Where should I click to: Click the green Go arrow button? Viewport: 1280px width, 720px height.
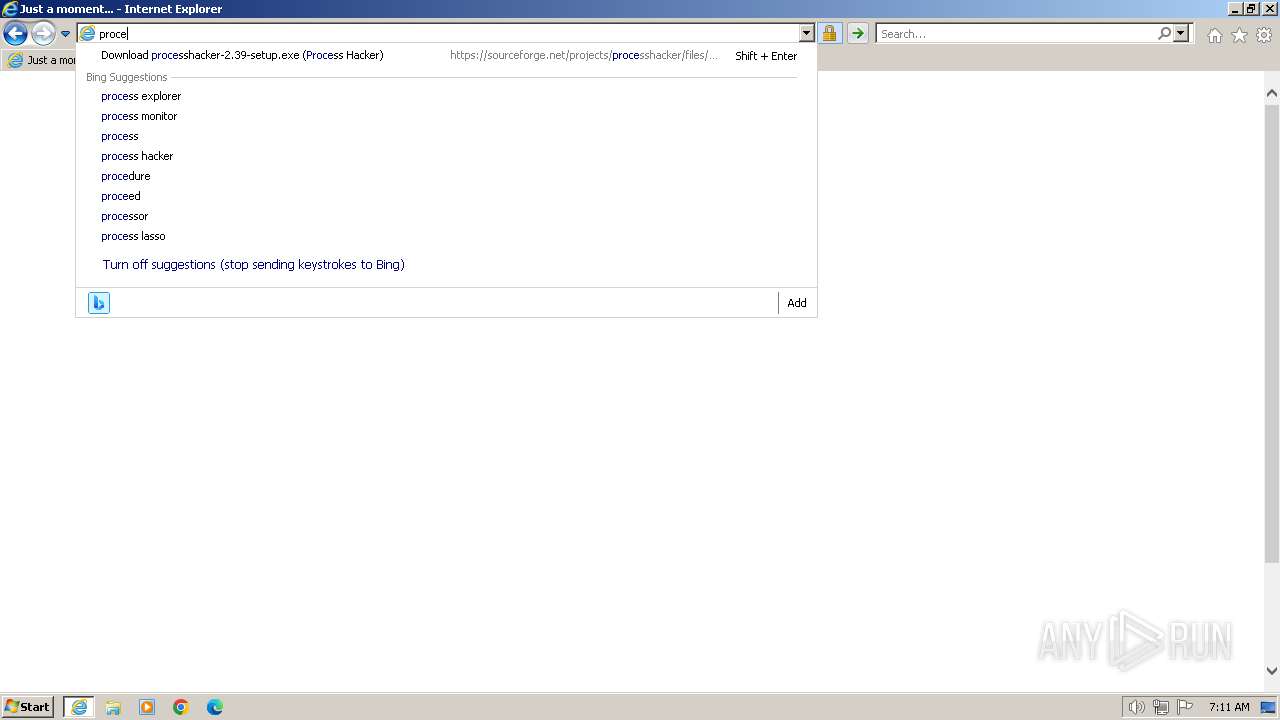point(857,34)
